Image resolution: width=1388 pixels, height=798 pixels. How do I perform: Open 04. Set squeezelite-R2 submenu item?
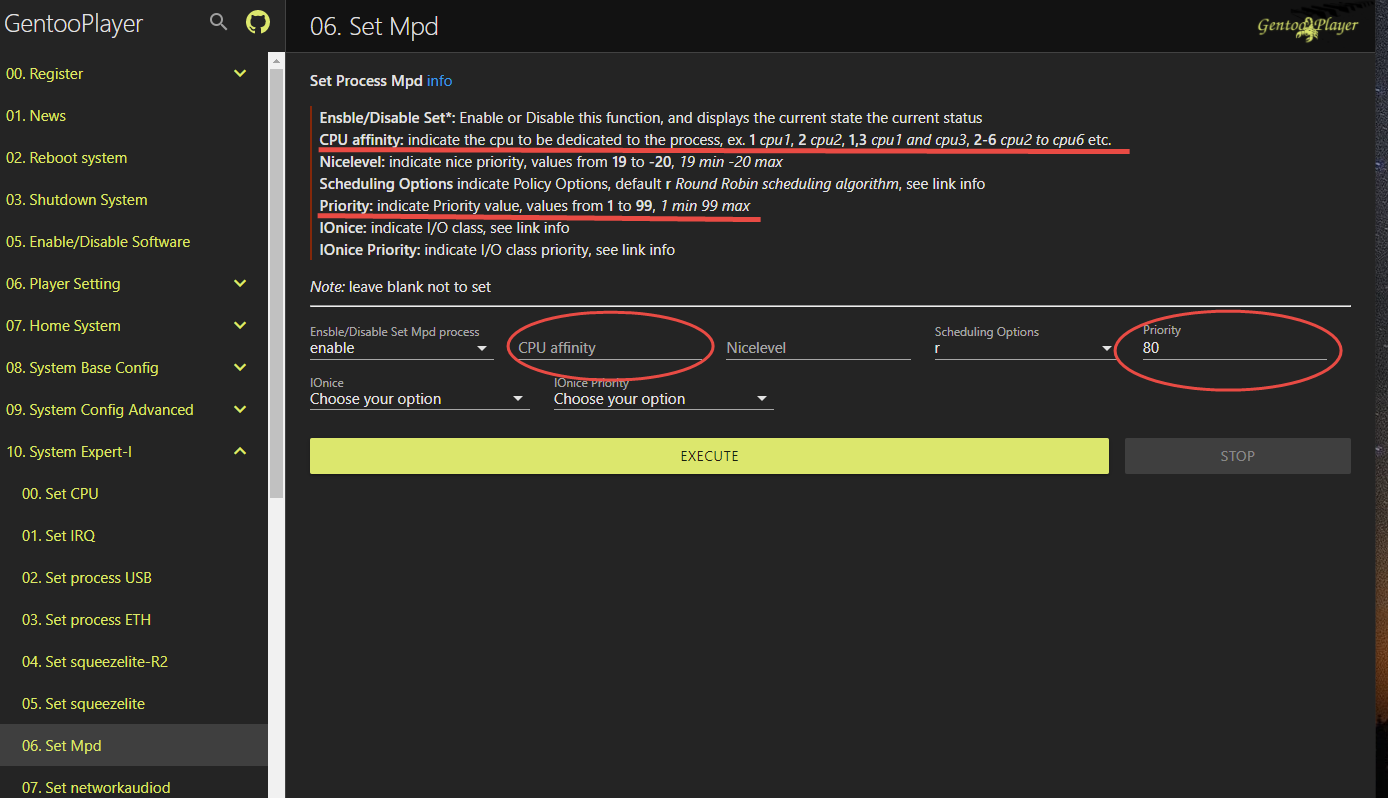pos(95,662)
